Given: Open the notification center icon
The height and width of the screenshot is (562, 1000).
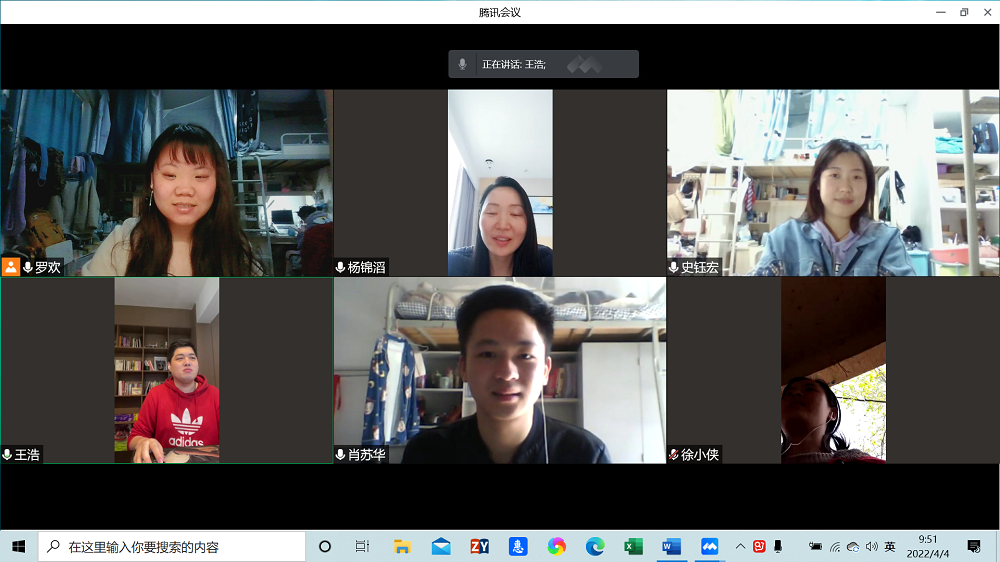Looking at the screenshot, I should 973,546.
